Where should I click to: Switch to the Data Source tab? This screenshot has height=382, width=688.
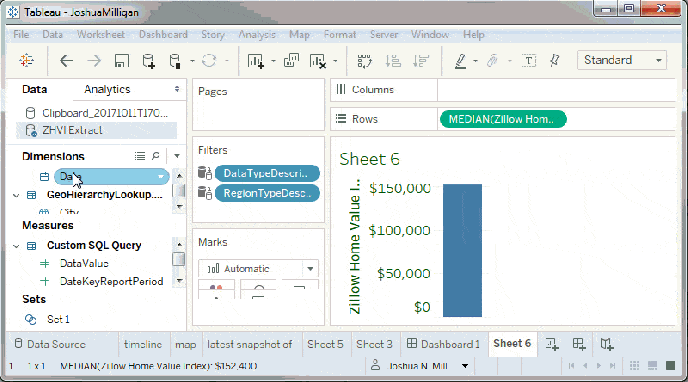coord(50,344)
